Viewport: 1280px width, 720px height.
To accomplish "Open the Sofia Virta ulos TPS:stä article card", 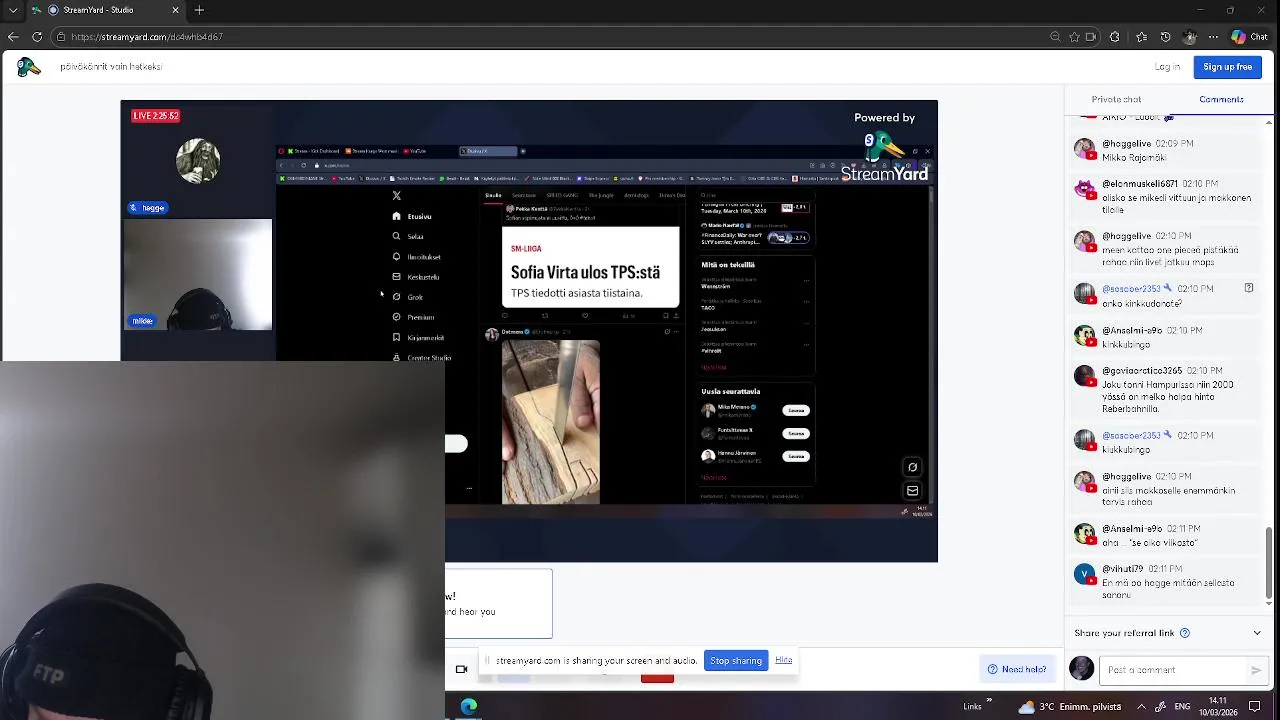I will (x=590, y=267).
